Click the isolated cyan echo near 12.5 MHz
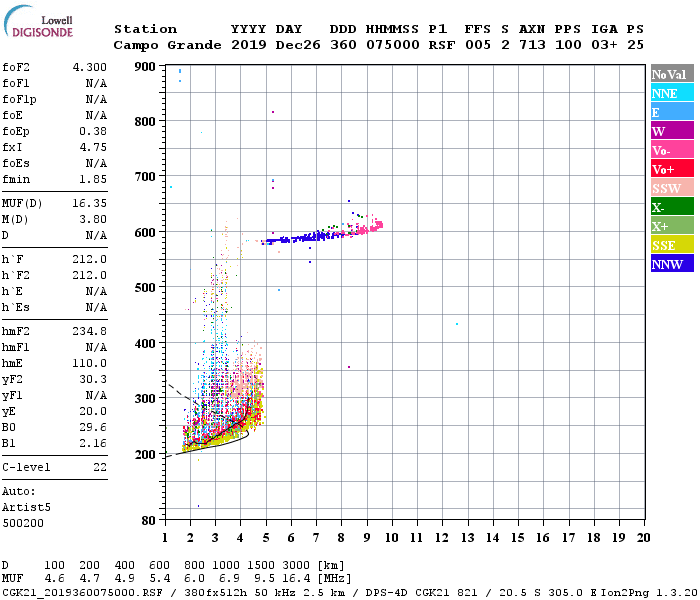 coord(457,324)
